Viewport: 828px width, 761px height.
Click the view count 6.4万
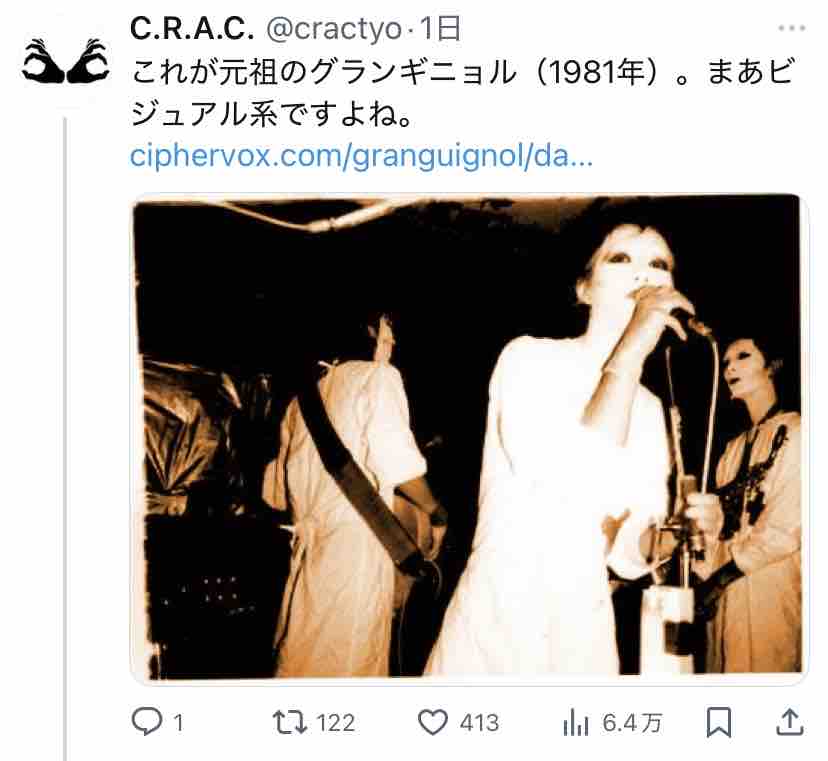tap(632, 723)
